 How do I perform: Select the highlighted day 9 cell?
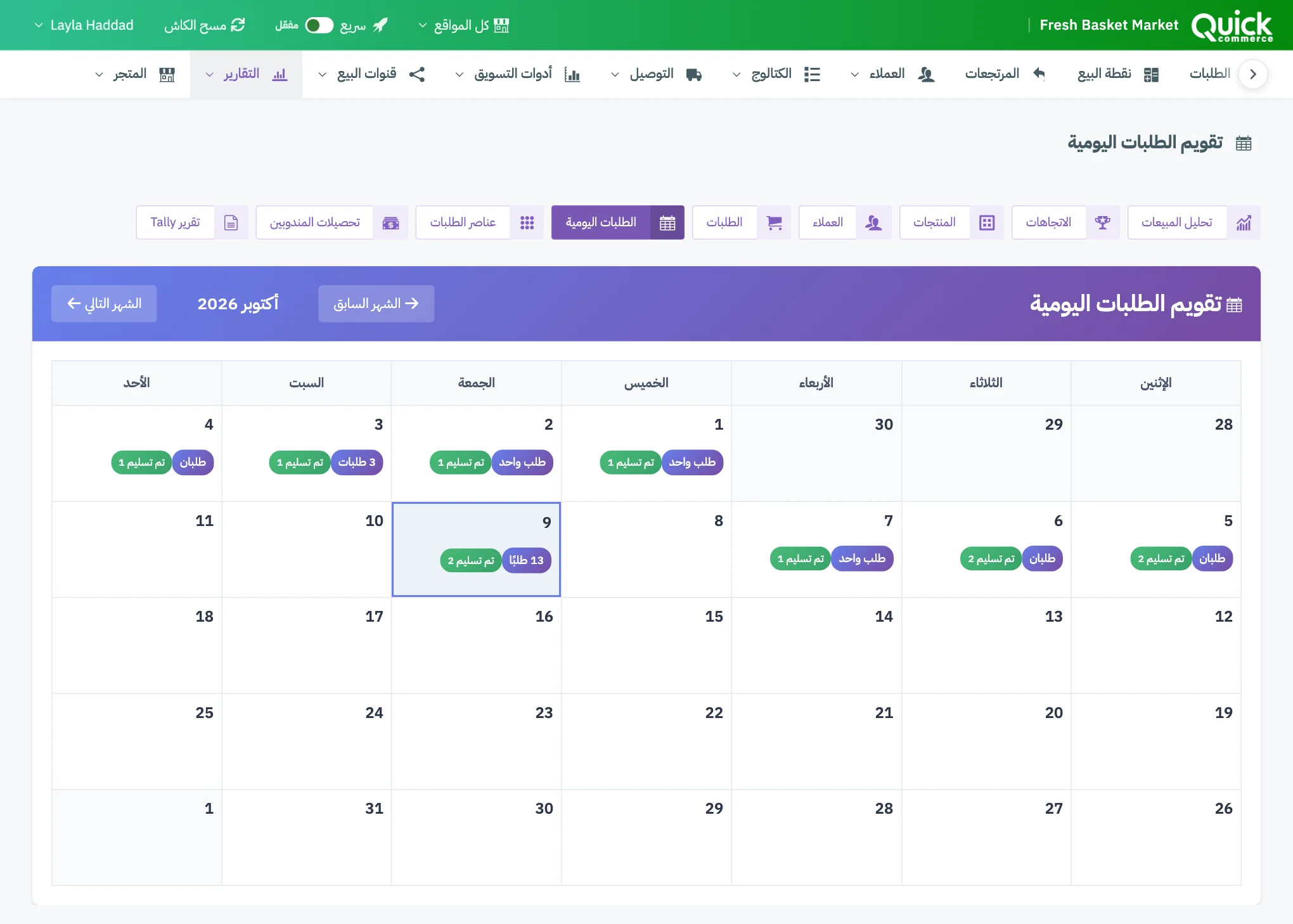tap(476, 549)
